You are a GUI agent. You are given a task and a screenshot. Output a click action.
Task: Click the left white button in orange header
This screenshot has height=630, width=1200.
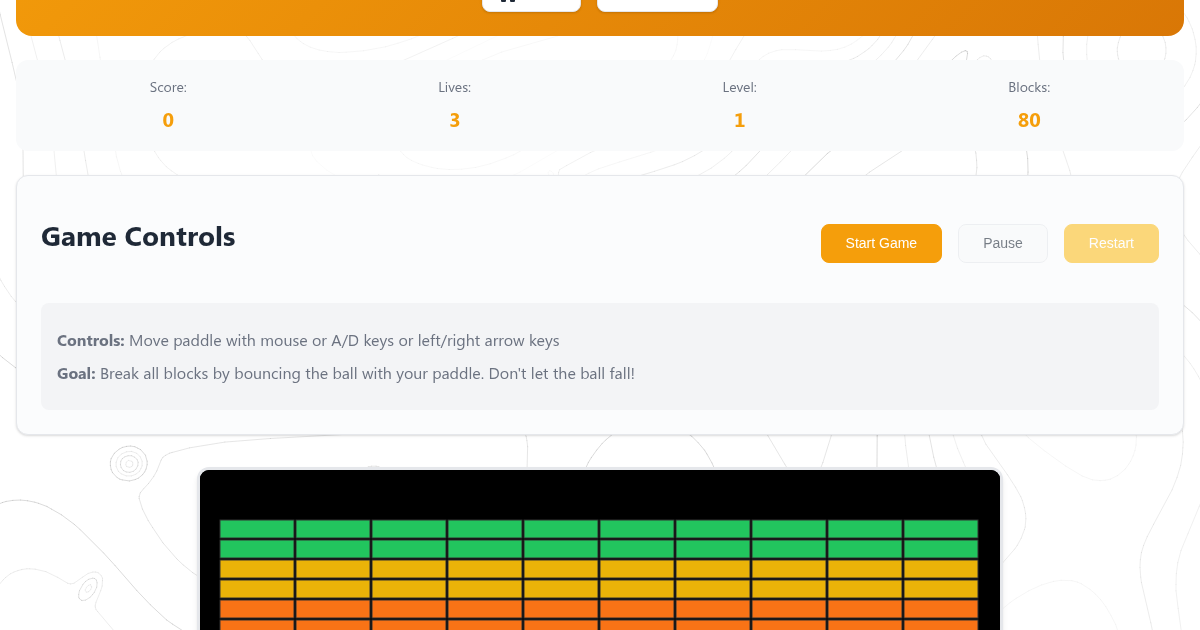click(531, 4)
